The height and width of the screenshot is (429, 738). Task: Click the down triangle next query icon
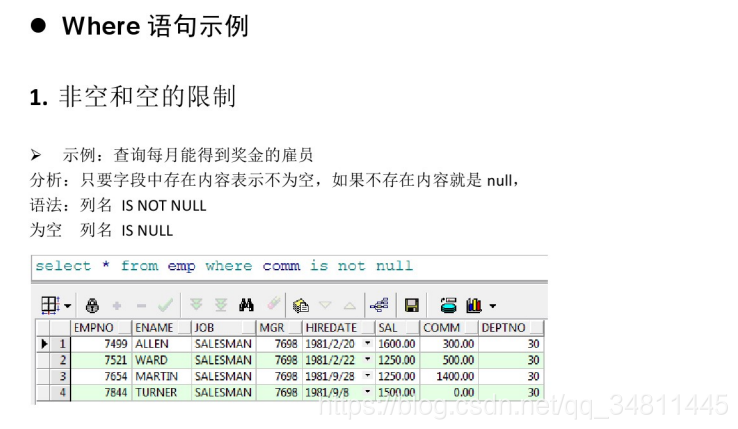point(325,306)
